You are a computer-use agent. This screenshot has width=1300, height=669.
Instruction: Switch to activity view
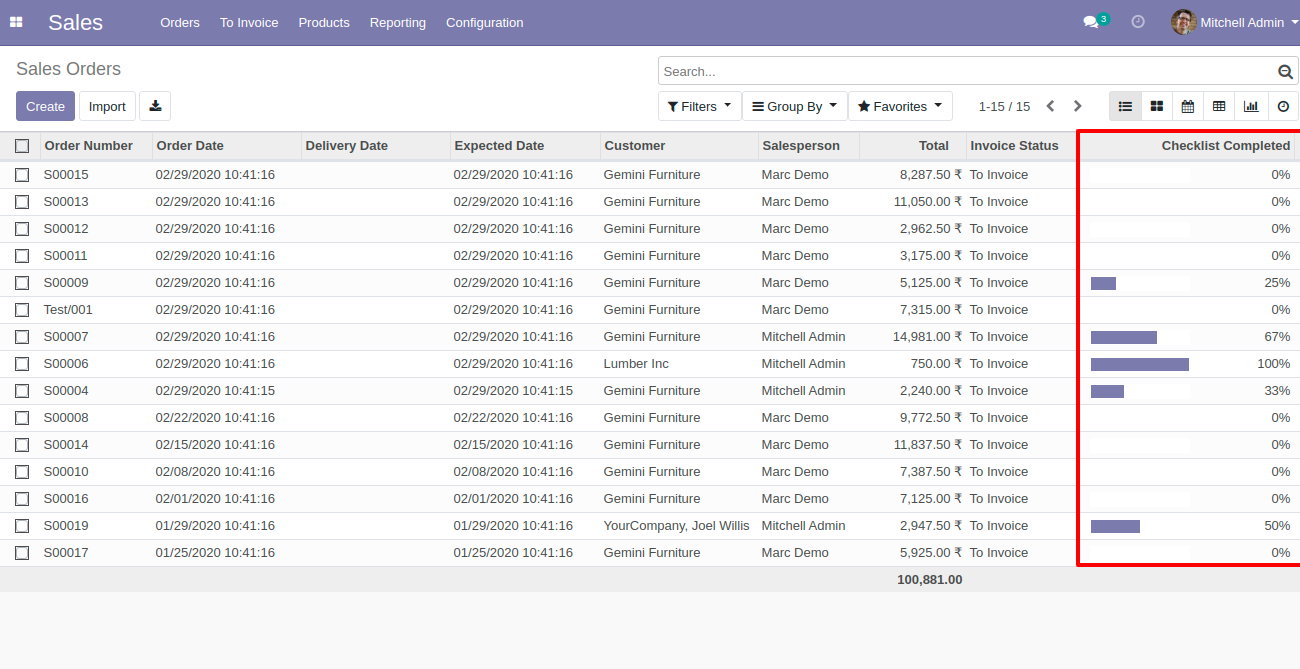pos(1283,106)
